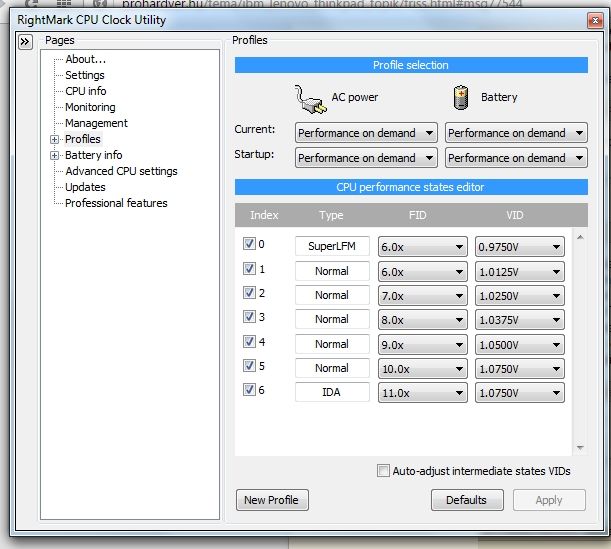
Task: Open the FID dropdown for index 0
Action: pos(422,247)
